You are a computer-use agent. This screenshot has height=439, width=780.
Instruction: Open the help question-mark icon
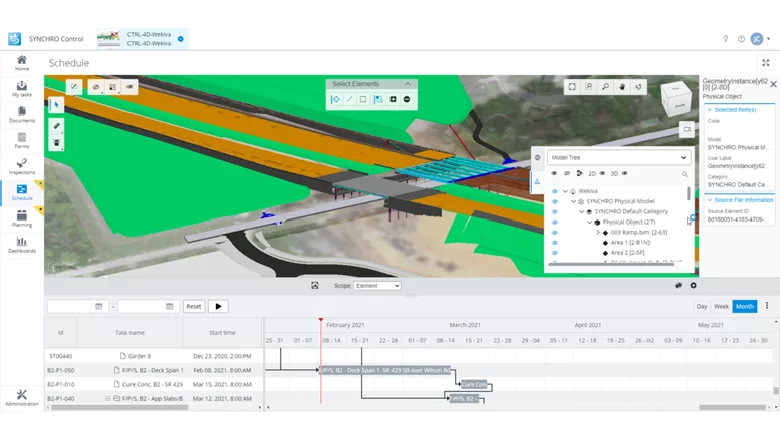point(741,39)
